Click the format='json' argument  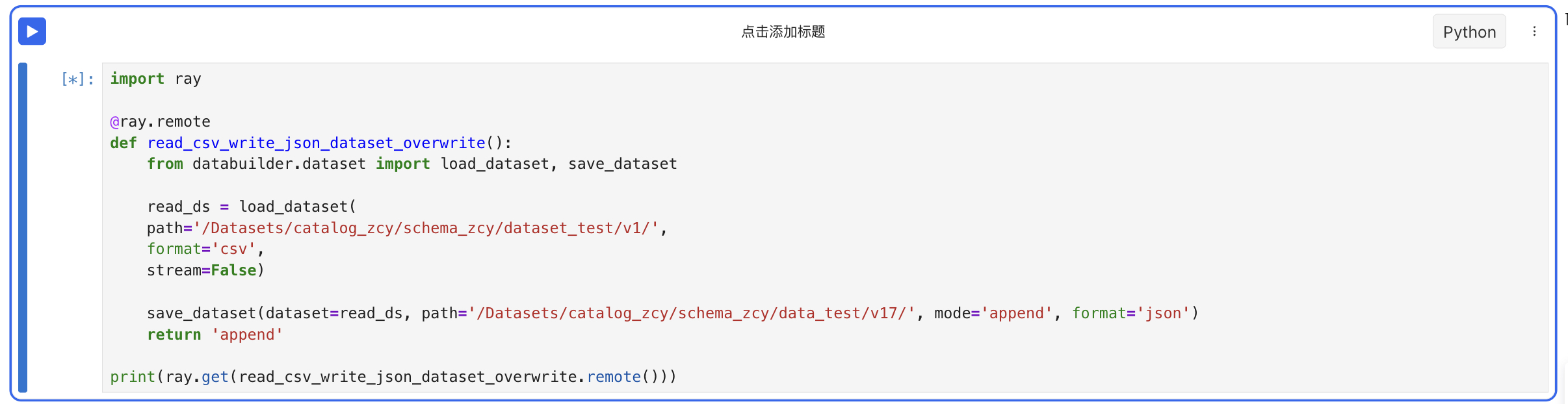[1131, 313]
